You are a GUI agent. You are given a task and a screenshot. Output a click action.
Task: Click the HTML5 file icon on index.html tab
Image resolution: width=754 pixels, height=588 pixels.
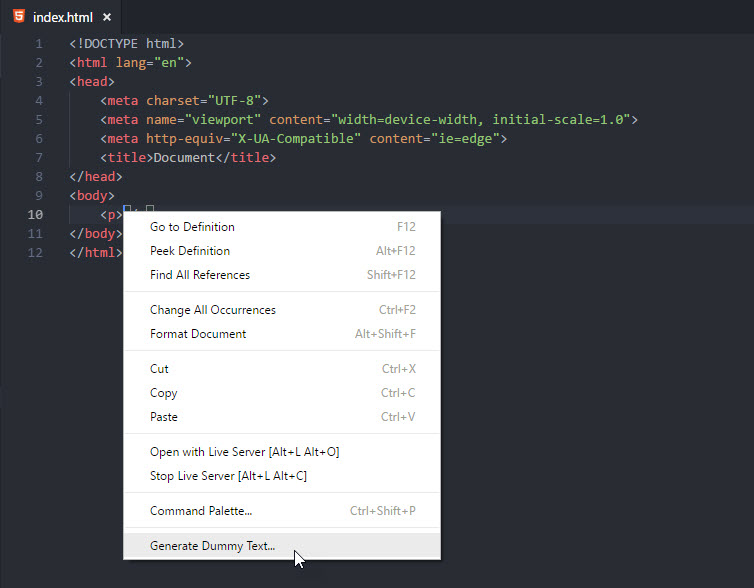19,16
